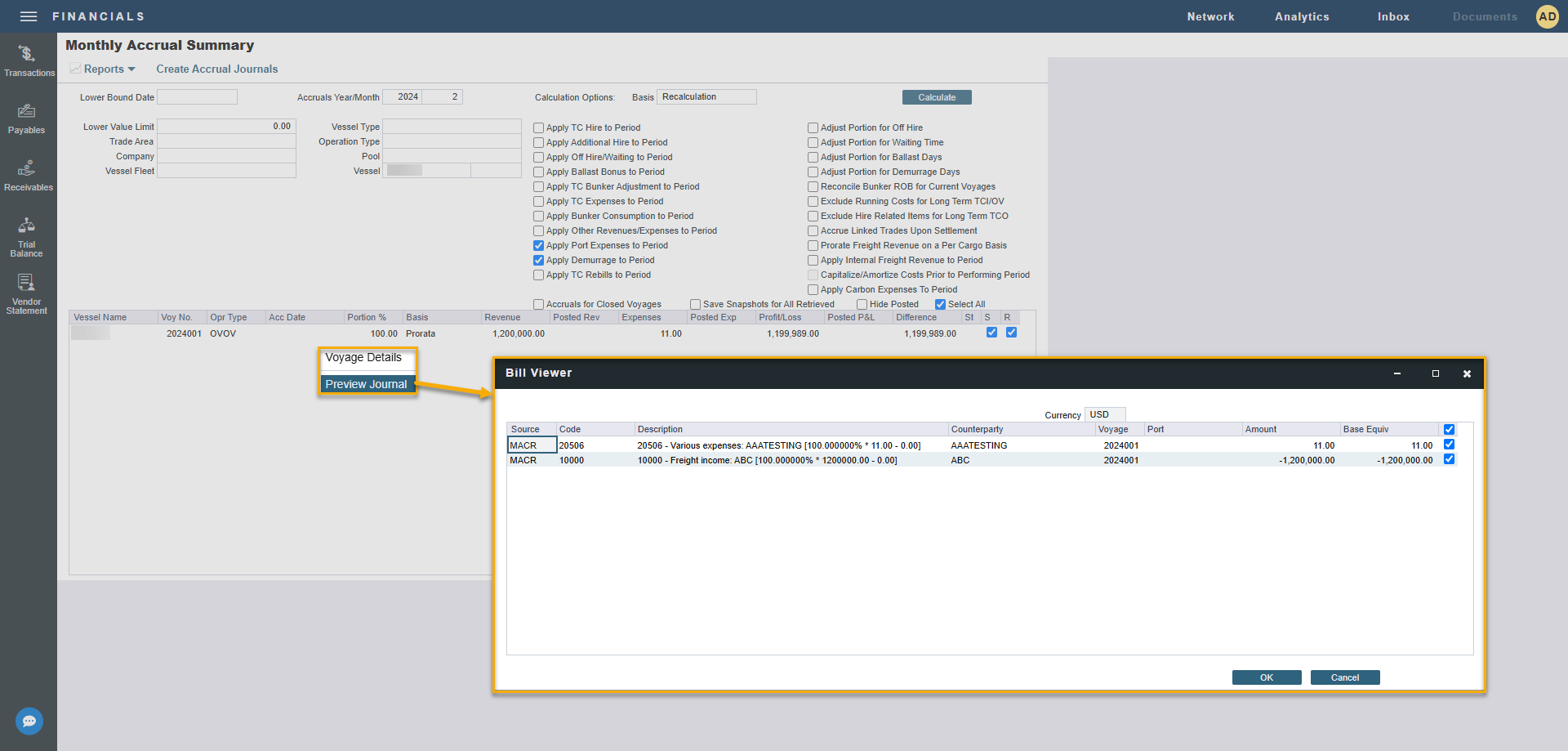Go to Payables in the sidebar

point(27,118)
